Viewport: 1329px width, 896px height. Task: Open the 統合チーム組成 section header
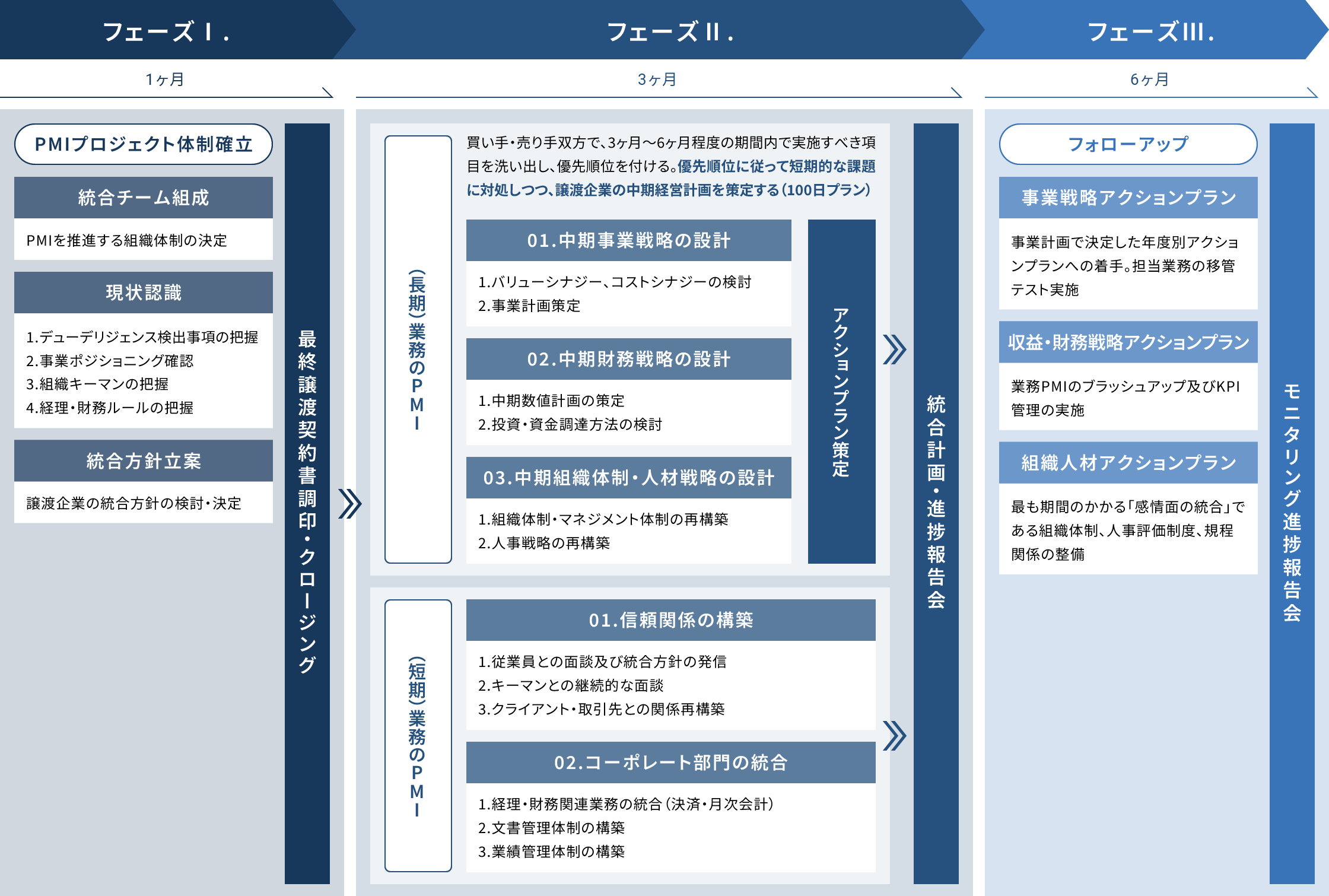click(142, 198)
